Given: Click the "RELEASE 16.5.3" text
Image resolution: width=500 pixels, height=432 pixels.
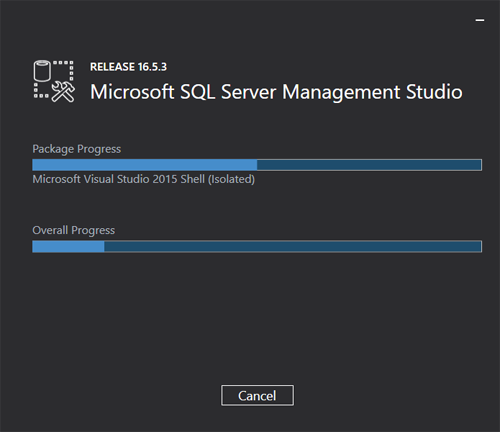Looking at the screenshot, I should pos(128,67).
